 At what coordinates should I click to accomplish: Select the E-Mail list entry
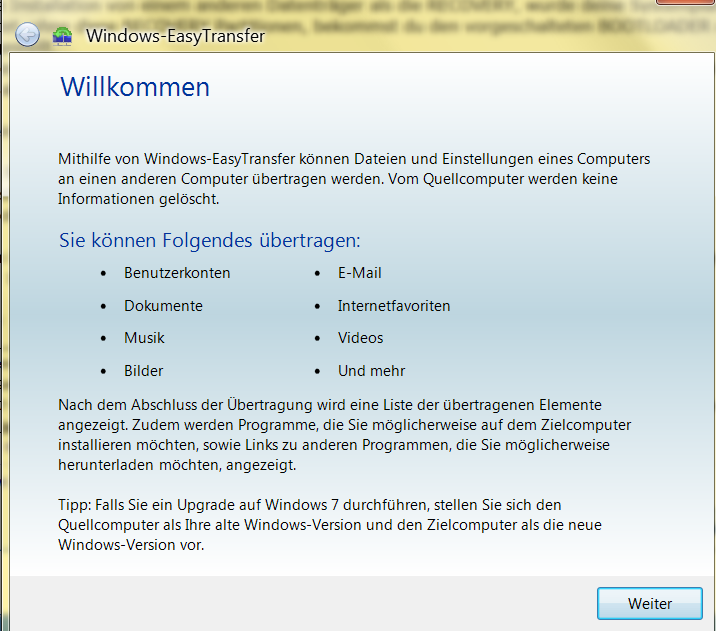tap(359, 273)
